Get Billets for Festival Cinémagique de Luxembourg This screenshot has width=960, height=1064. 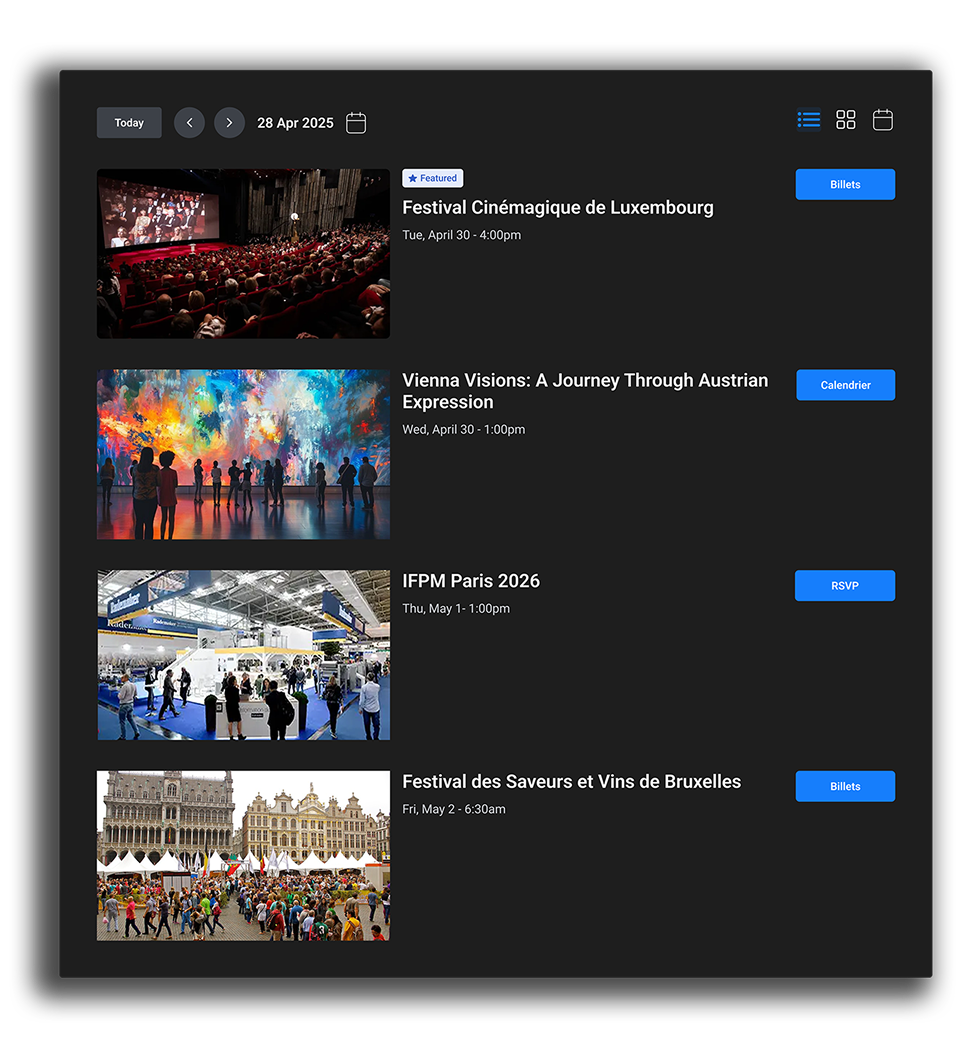845,185
